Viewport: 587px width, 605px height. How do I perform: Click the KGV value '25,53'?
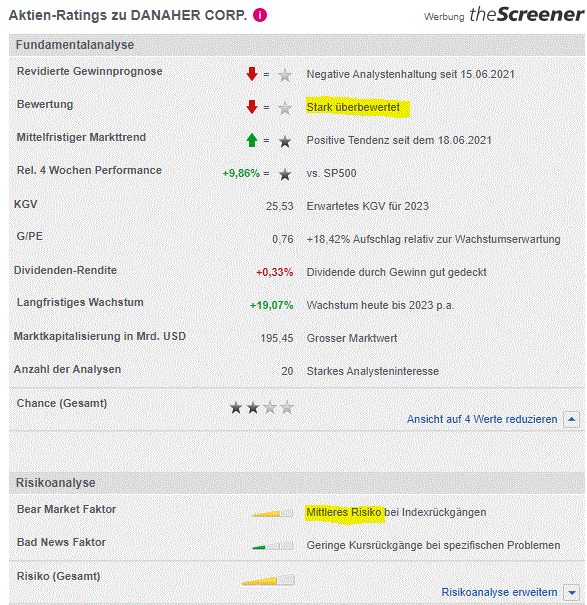pos(279,206)
